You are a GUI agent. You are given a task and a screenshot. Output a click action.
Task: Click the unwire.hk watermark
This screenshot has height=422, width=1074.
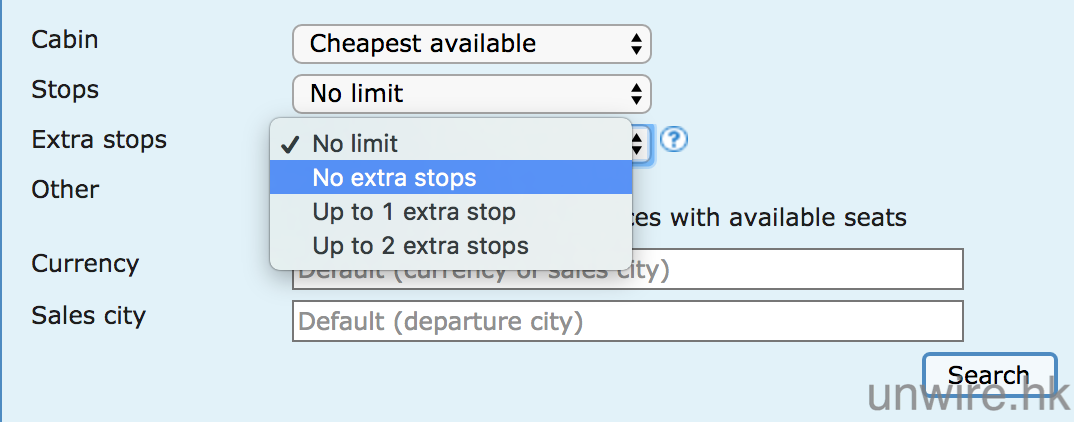point(966,396)
